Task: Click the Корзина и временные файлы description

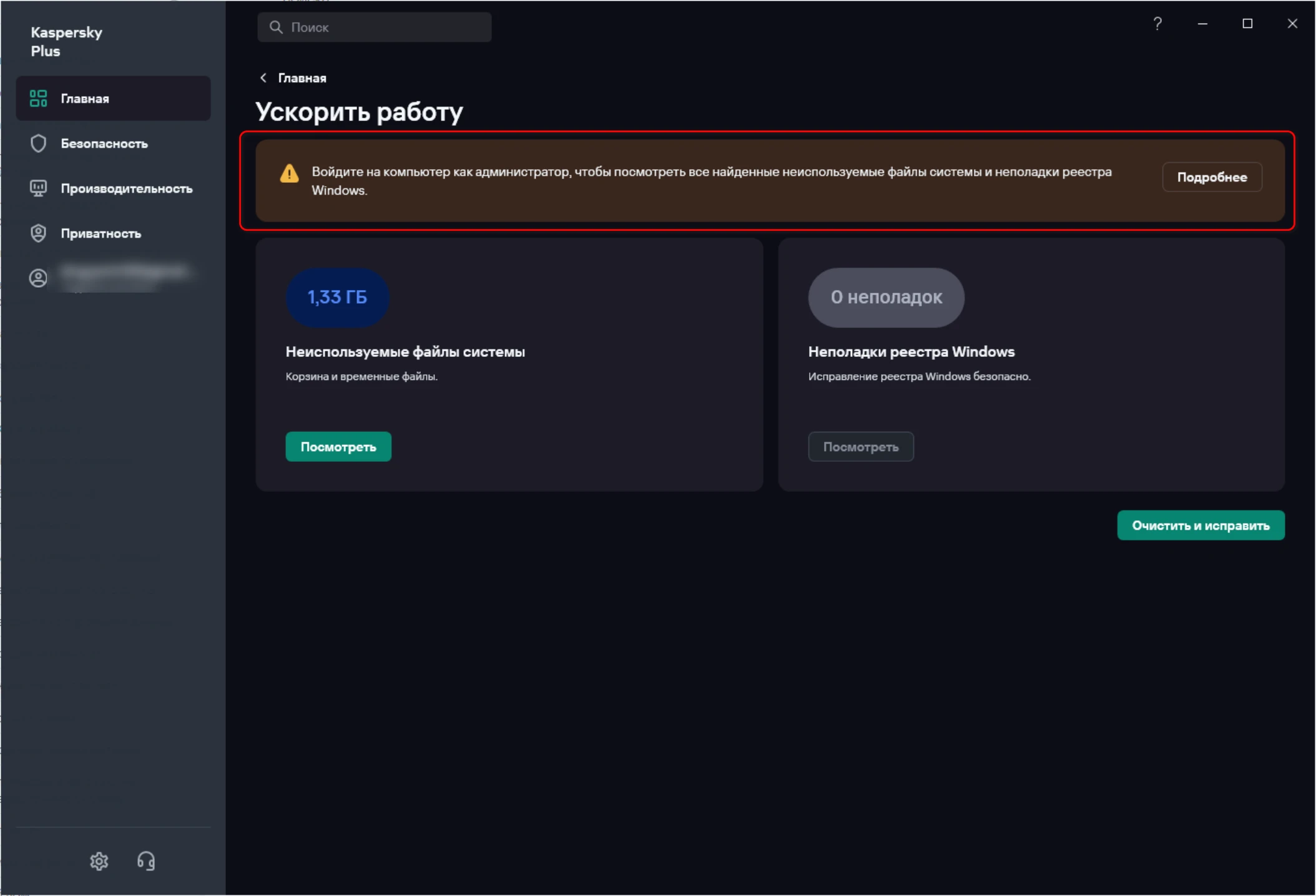Action: point(361,376)
